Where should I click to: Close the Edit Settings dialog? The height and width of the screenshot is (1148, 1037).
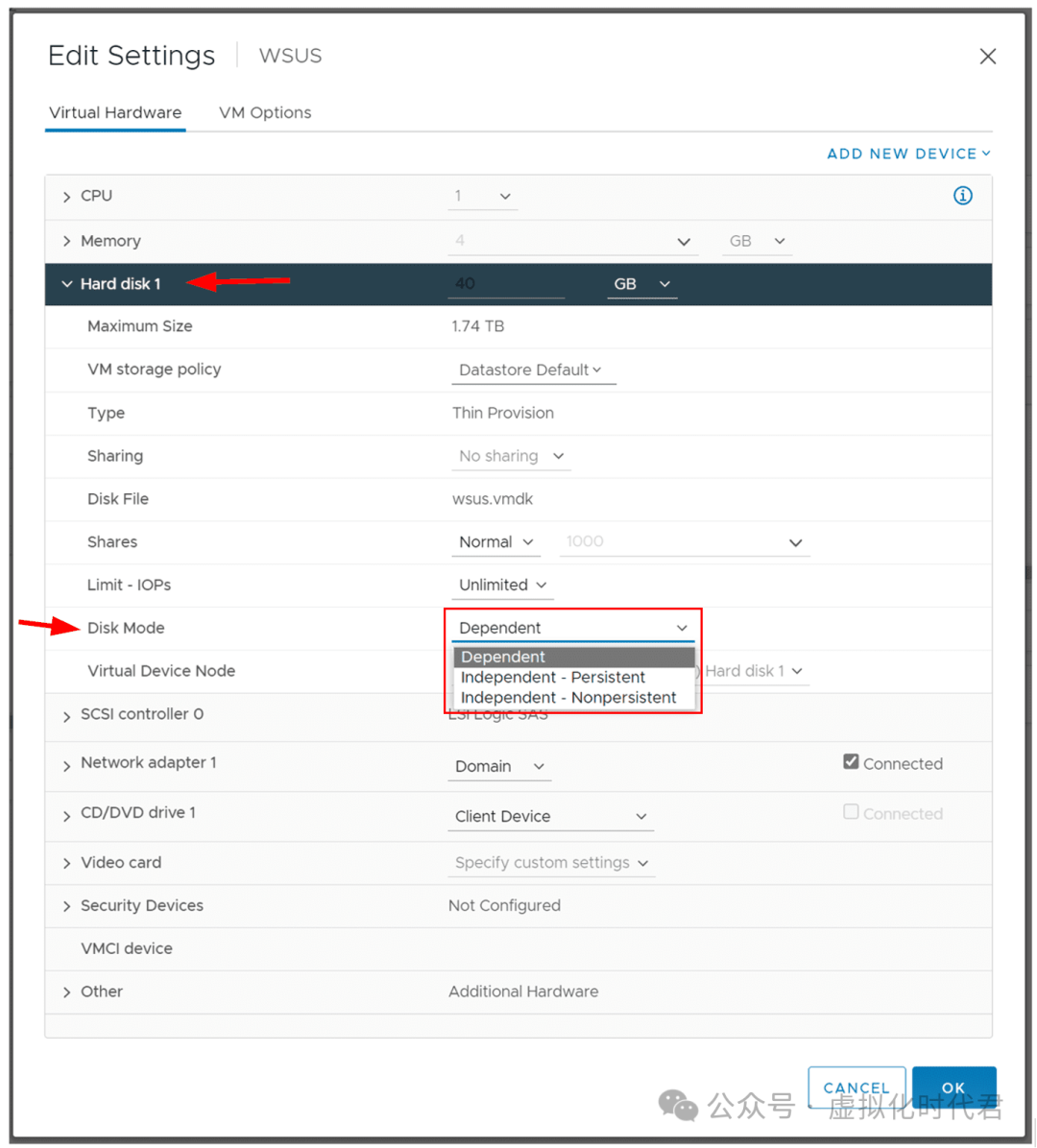click(x=987, y=57)
